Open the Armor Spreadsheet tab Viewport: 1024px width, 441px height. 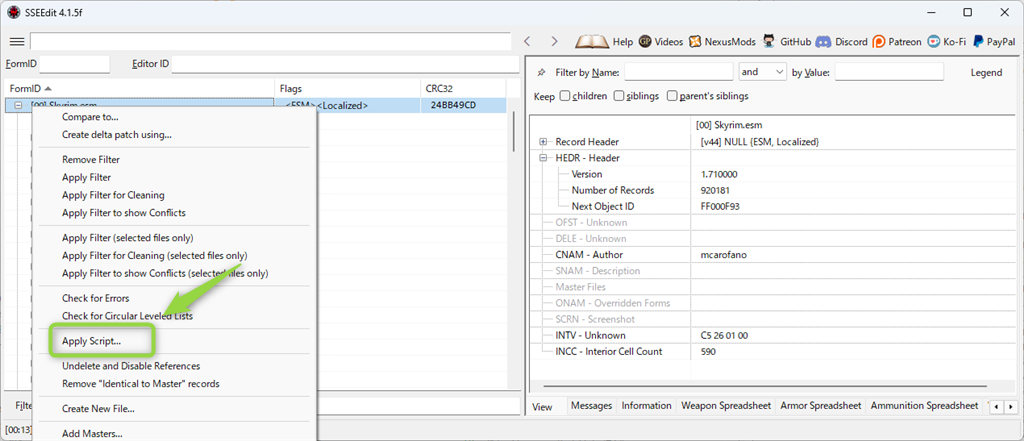821,406
